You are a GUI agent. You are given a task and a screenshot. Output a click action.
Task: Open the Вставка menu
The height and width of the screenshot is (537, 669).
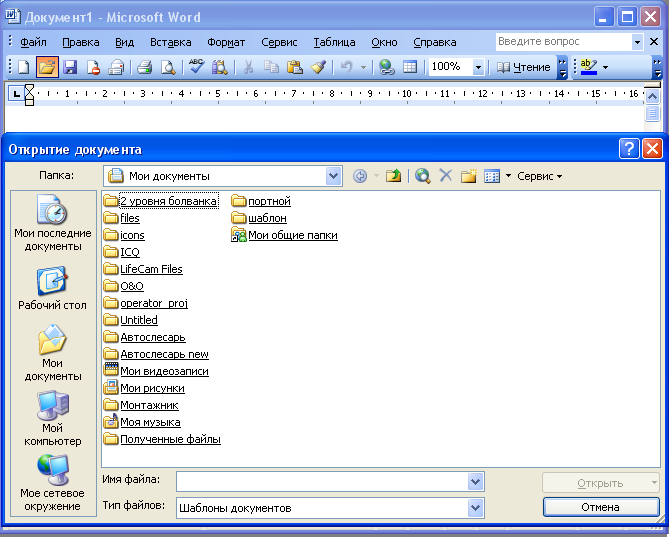tap(171, 42)
